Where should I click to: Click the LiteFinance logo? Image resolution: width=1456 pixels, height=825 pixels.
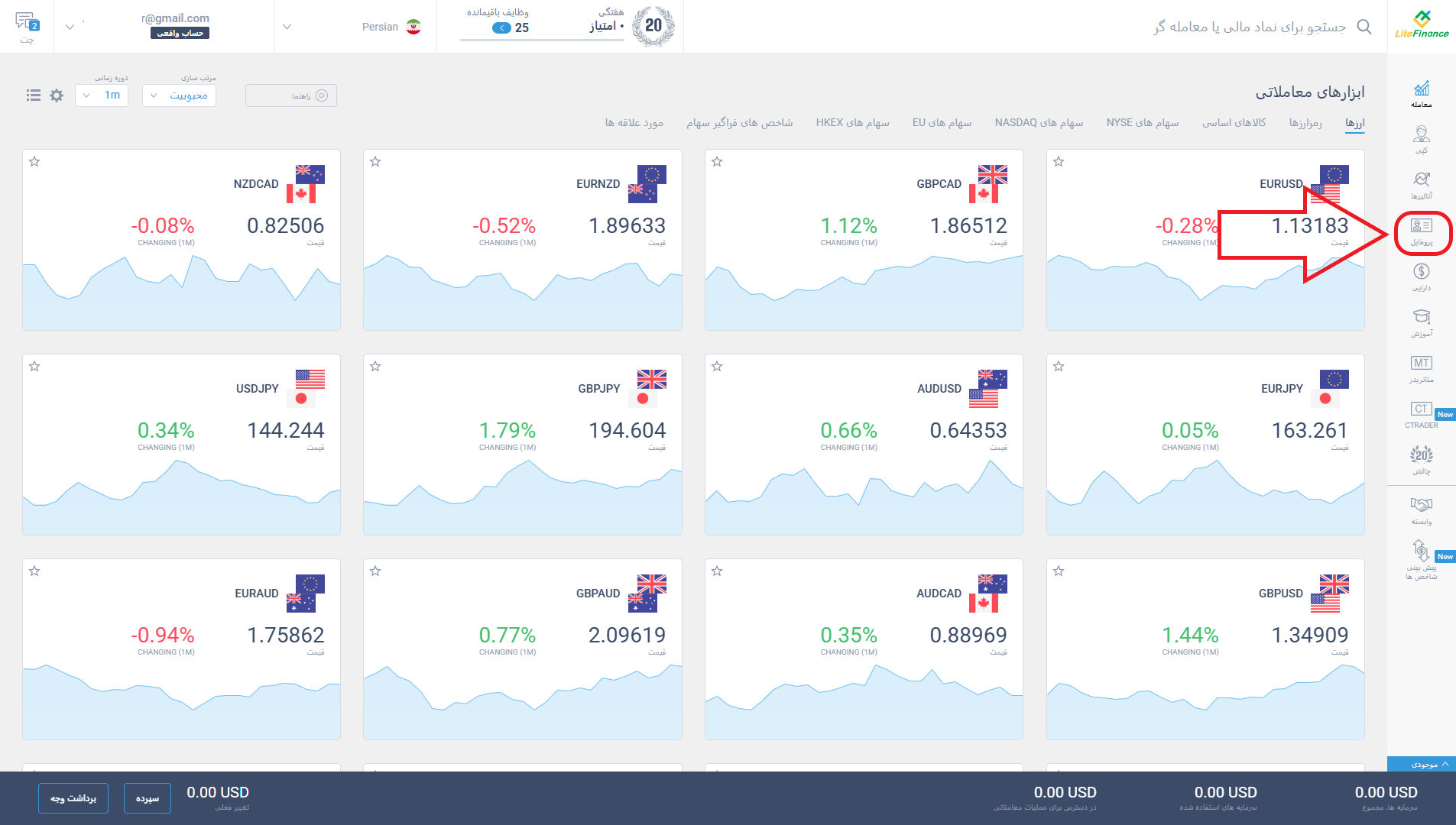coord(1422,24)
